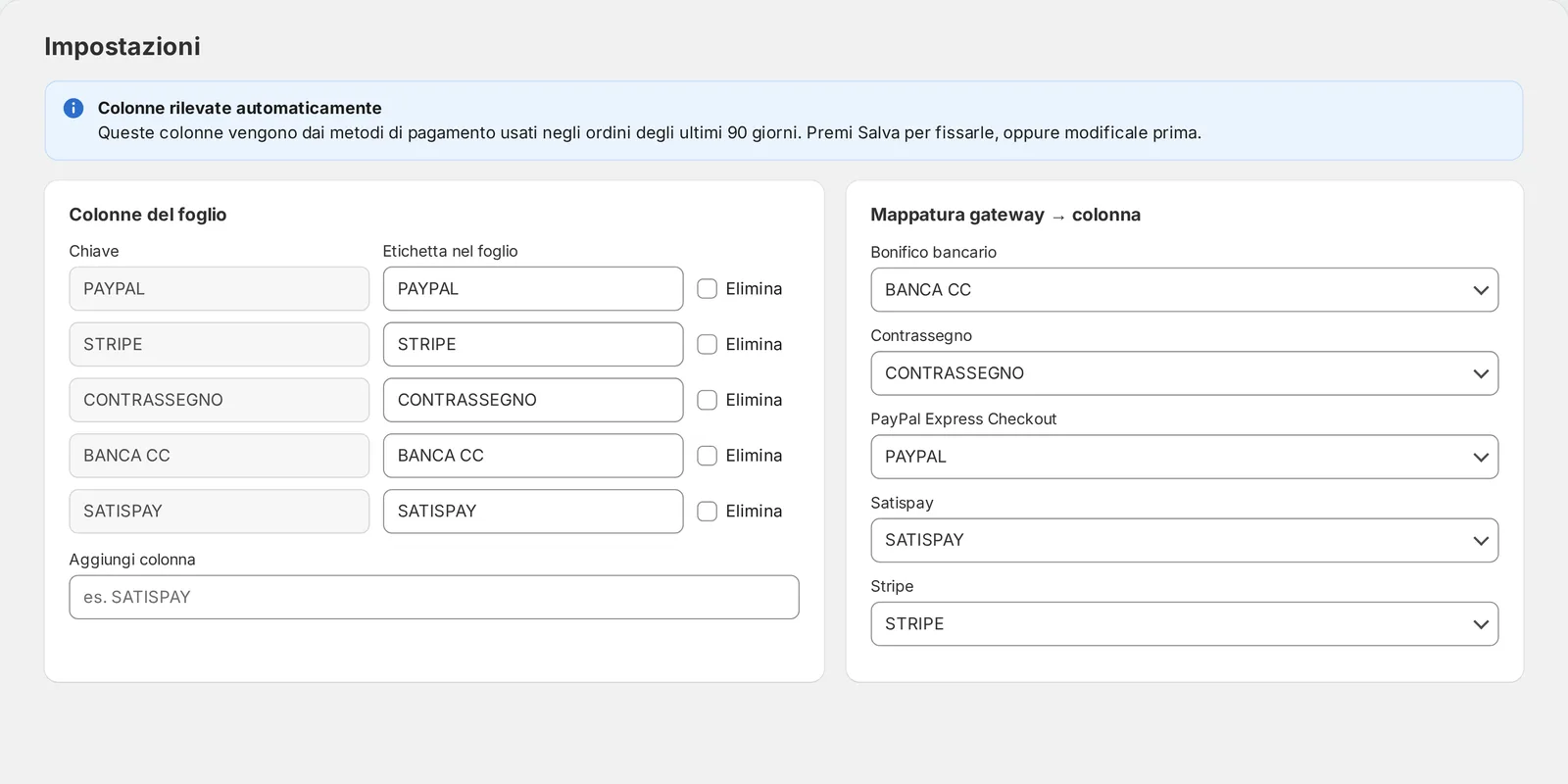Screen dimensions: 1568x784
Task: Edit the SATISPAY sheet label field
Action: tap(533, 511)
